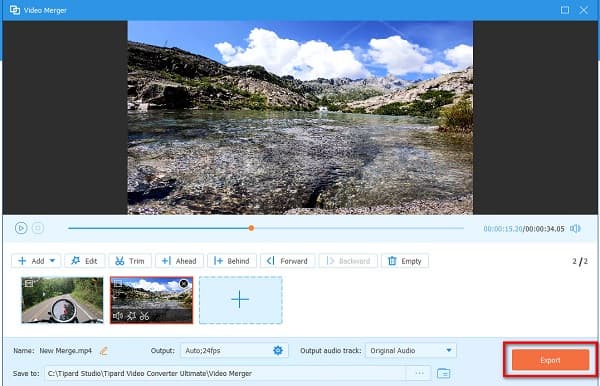Click the 00:00:15.20 current time readout
The height and width of the screenshot is (386, 600).
[502, 229]
